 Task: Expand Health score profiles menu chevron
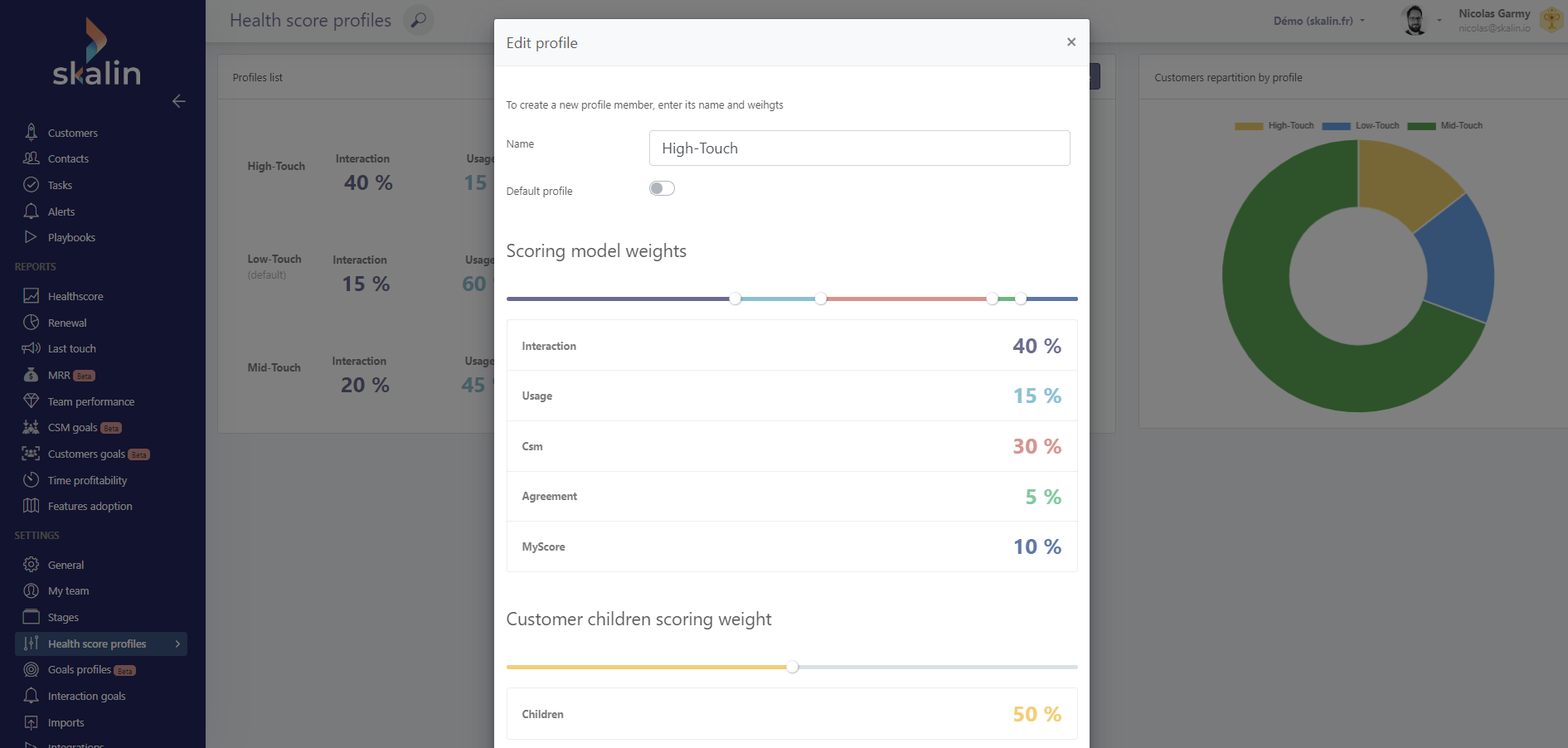[x=177, y=644]
